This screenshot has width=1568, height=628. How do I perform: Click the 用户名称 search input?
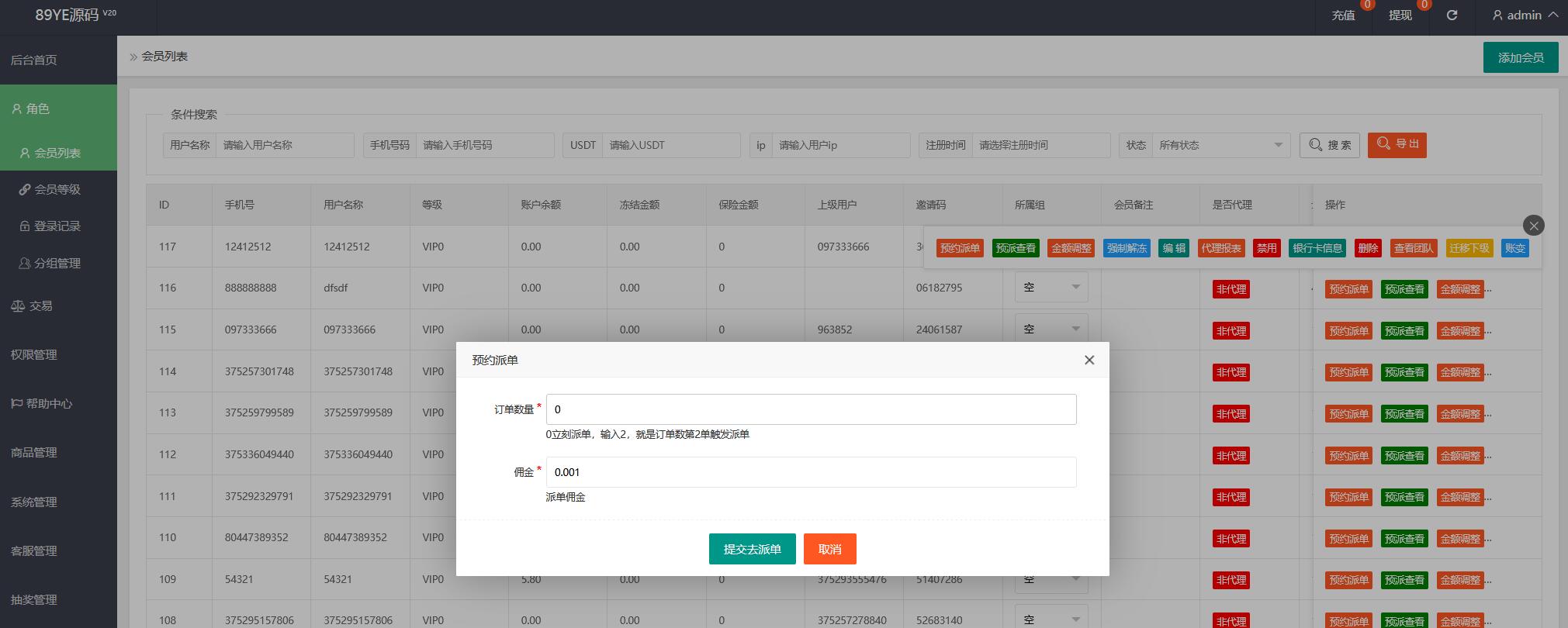coord(285,145)
